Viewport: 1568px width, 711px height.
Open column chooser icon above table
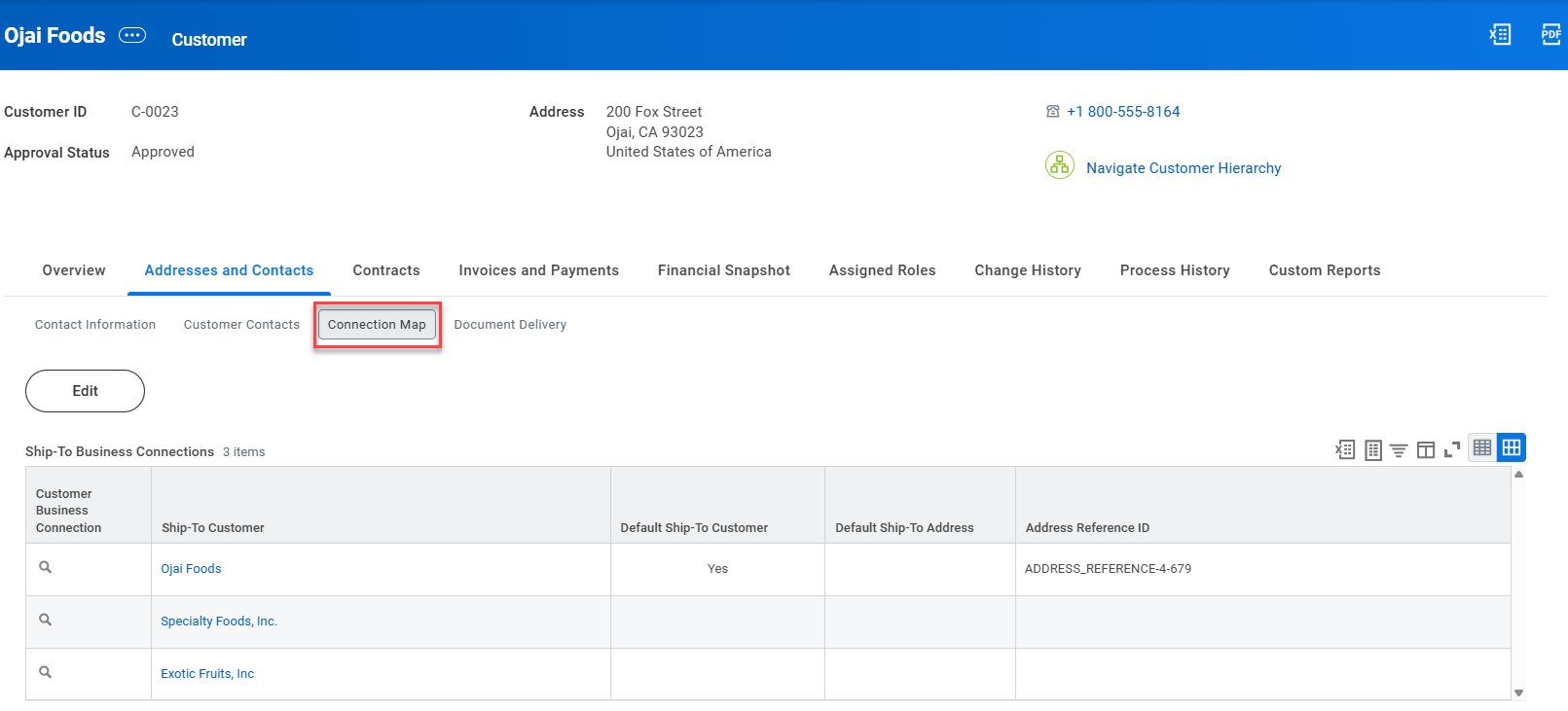(x=1426, y=449)
